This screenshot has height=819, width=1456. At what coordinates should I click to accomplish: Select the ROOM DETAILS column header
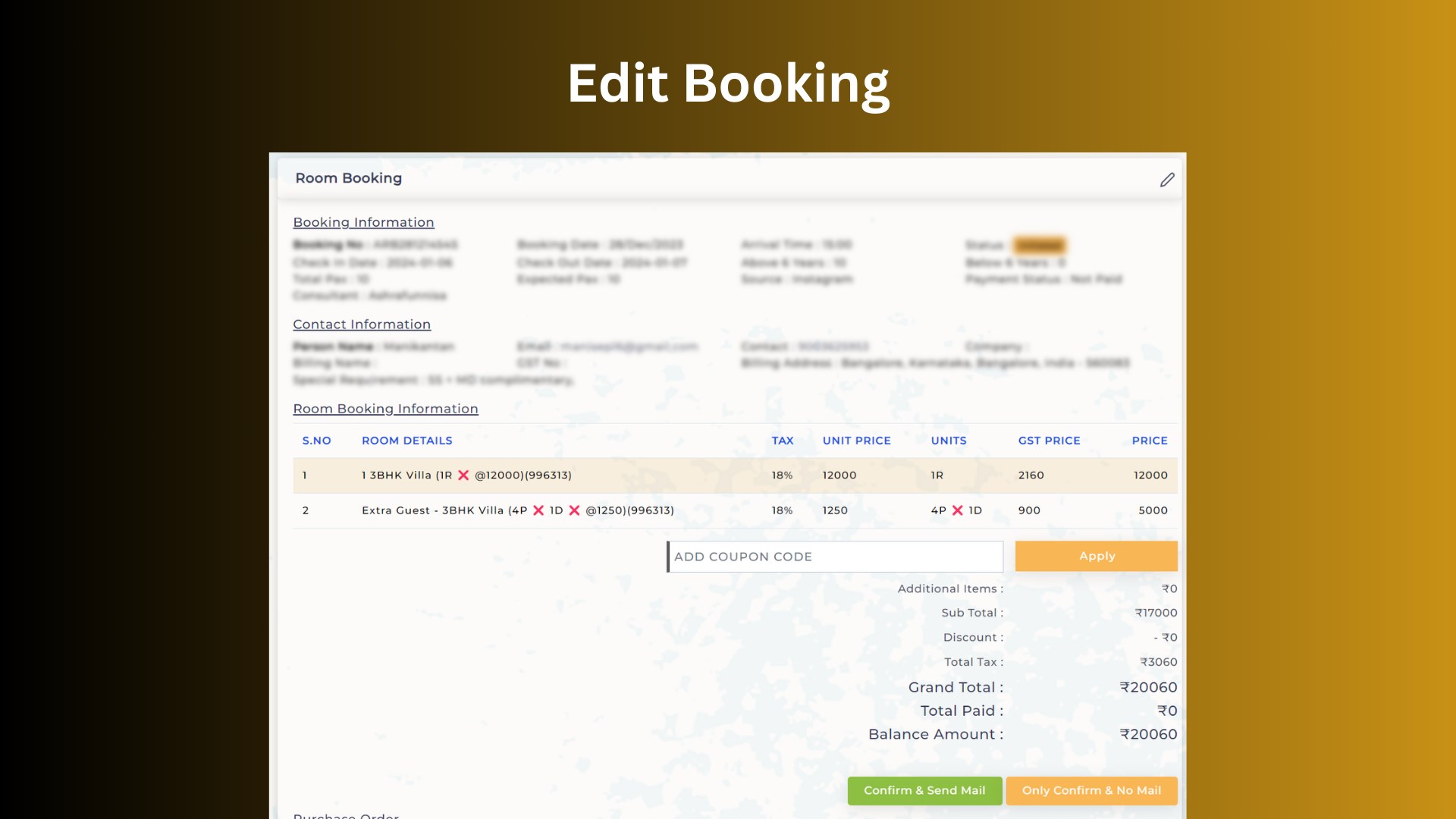(406, 441)
